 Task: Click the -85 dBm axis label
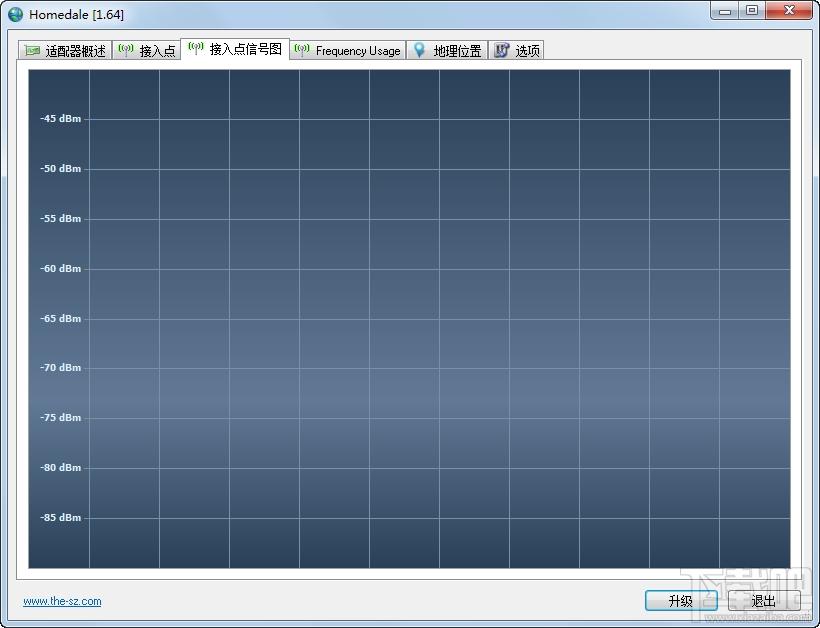60,518
